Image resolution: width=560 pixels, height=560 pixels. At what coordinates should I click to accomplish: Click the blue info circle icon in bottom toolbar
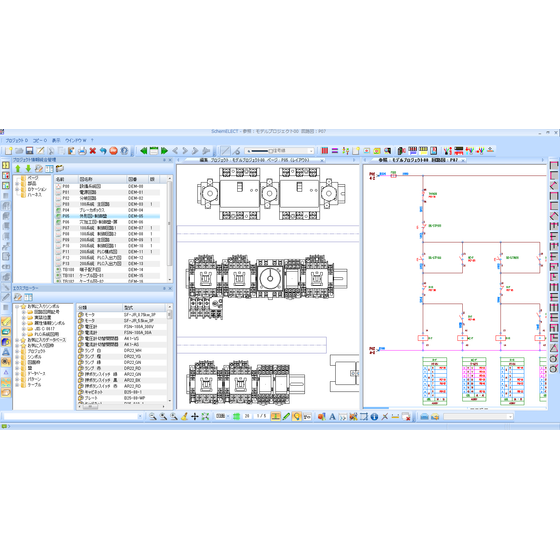[x=374, y=416]
